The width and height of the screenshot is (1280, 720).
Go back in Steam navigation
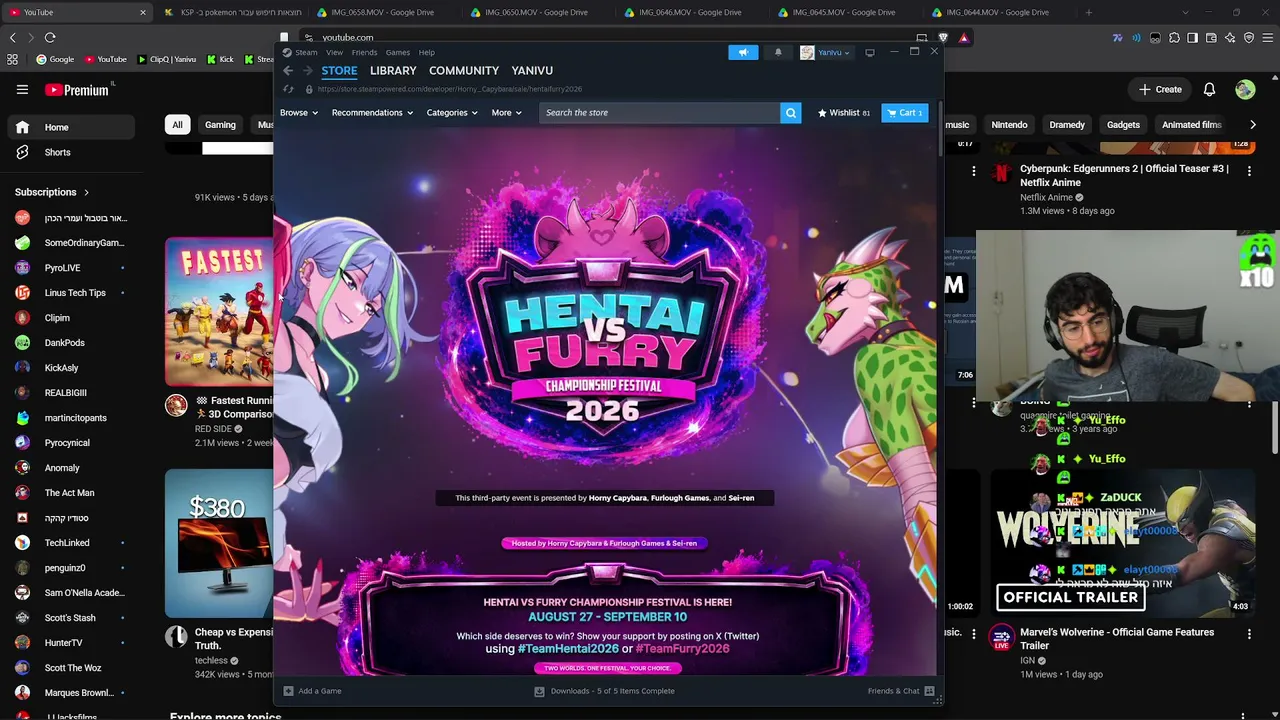pyautogui.click(x=288, y=71)
